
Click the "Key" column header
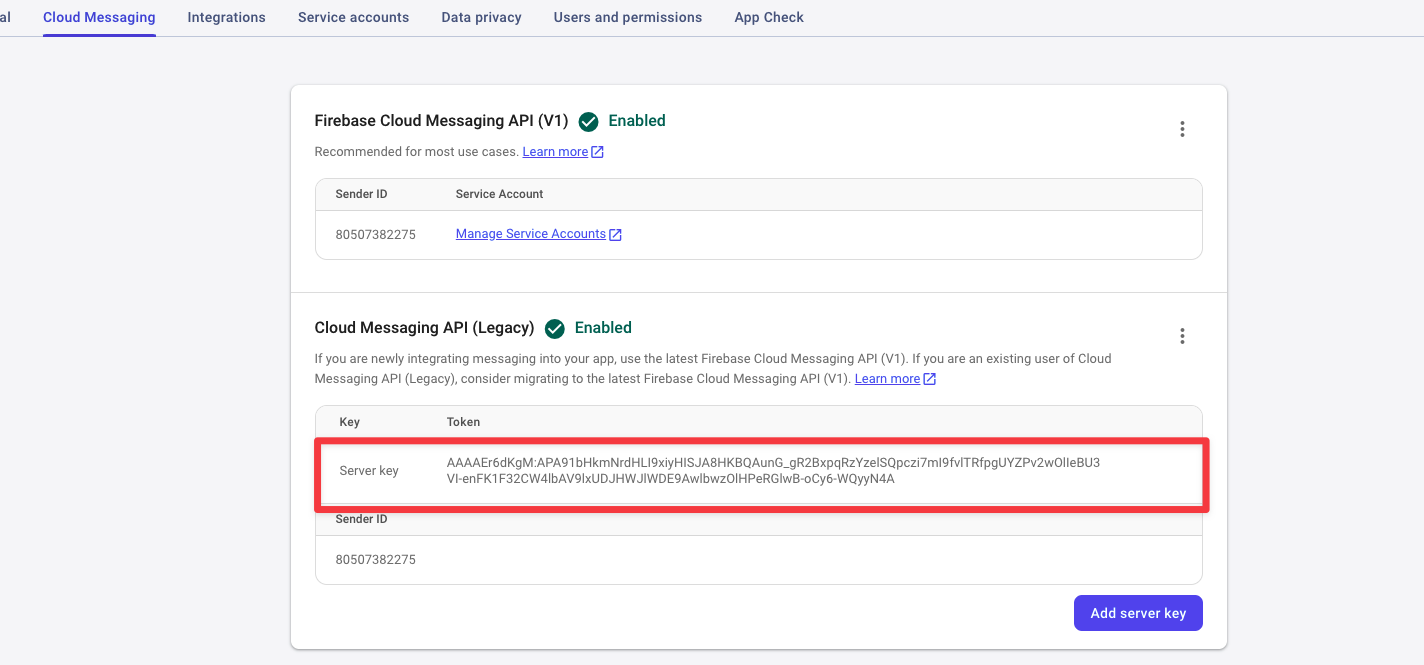click(349, 422)
